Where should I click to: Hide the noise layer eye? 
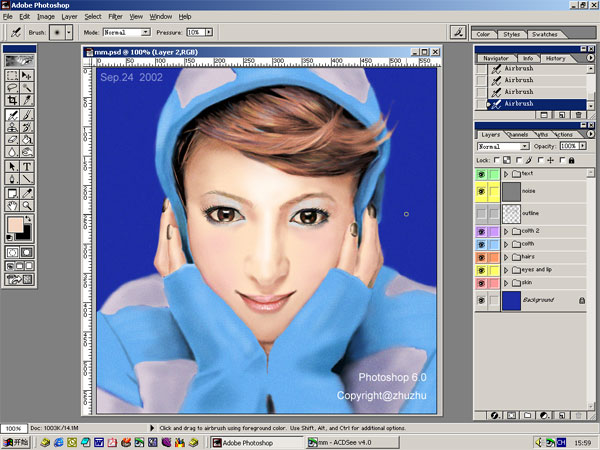tap(481, 191)
